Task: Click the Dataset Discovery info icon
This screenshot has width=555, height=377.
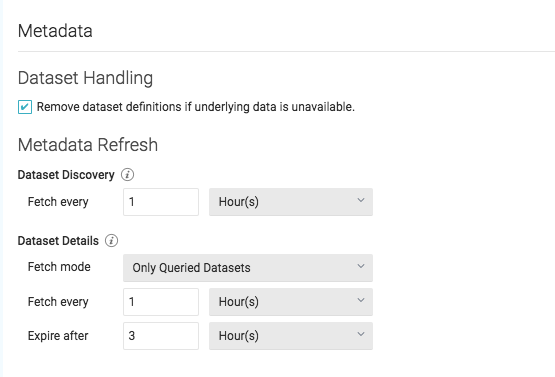Action: (127, 175)
